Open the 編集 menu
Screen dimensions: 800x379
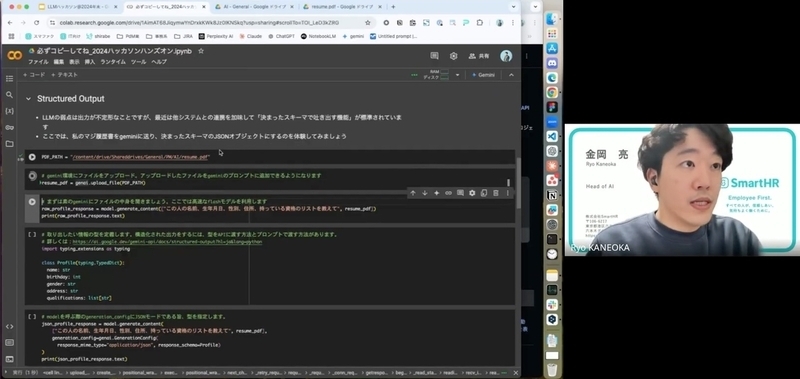coord(59,62)
